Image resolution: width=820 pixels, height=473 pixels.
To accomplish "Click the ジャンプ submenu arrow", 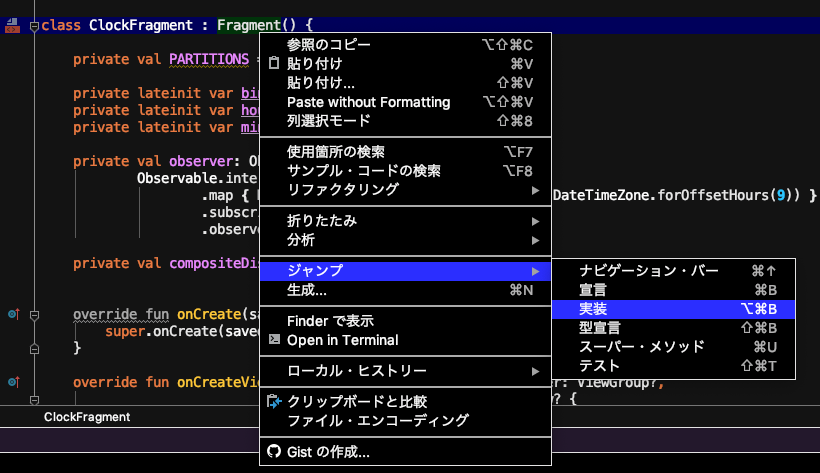I will pyautogui.click(x=535, y=271).
